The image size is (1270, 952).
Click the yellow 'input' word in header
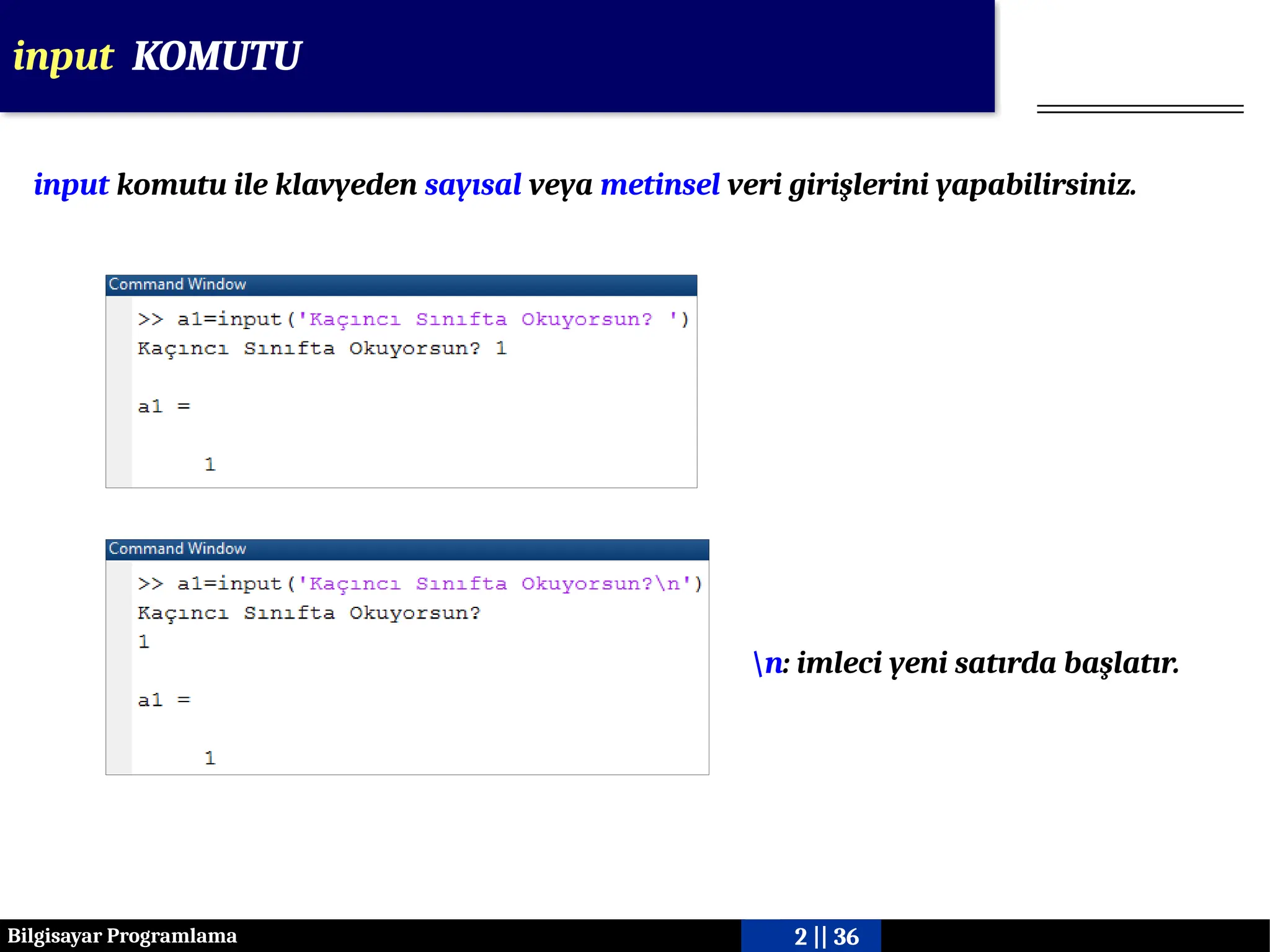(63, 56)
